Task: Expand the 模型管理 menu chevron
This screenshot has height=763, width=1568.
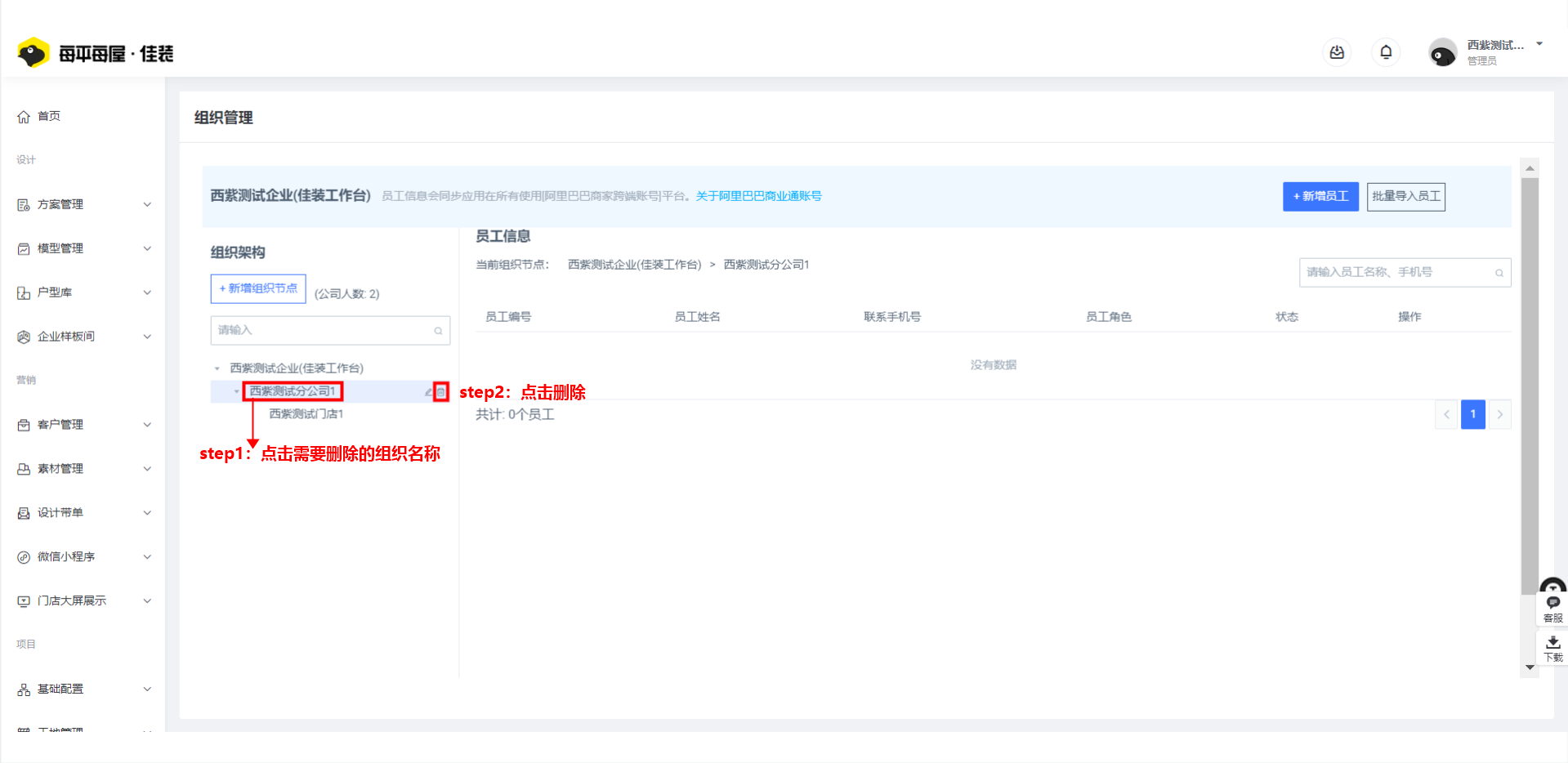Action: [147, 248]
